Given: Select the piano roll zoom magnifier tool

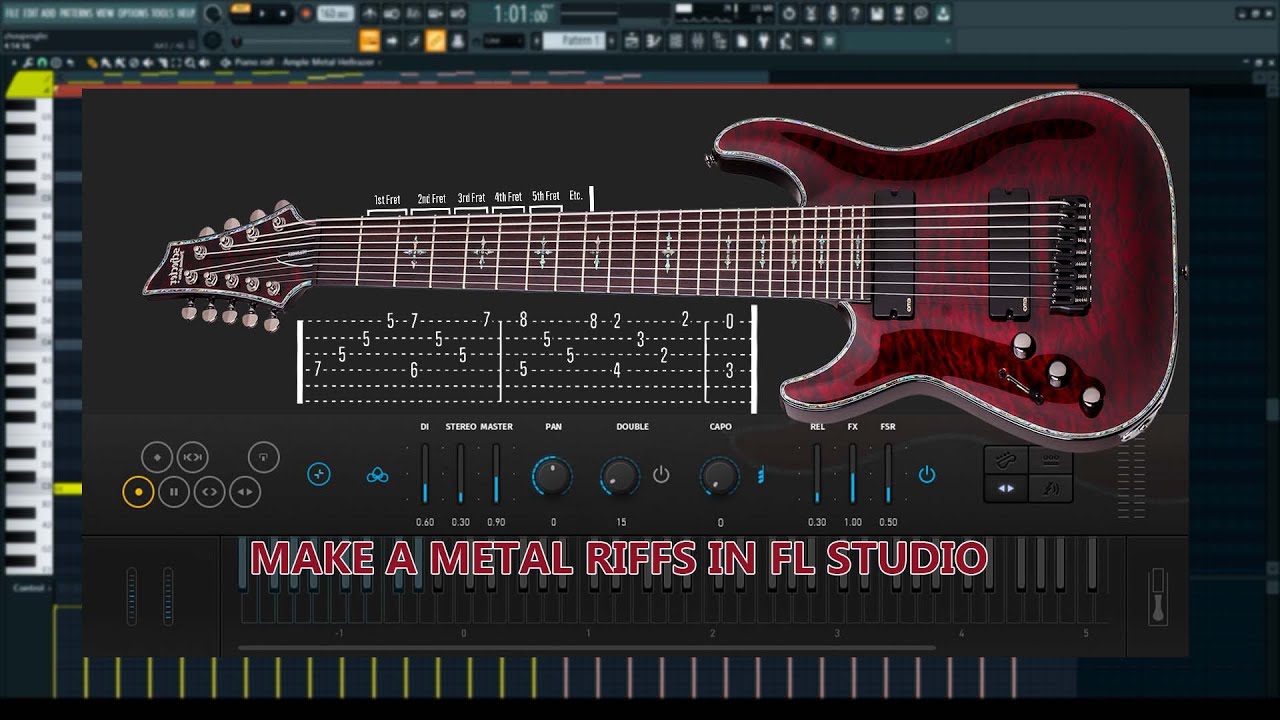Looking at the screenshot, I should click(189, 62).
